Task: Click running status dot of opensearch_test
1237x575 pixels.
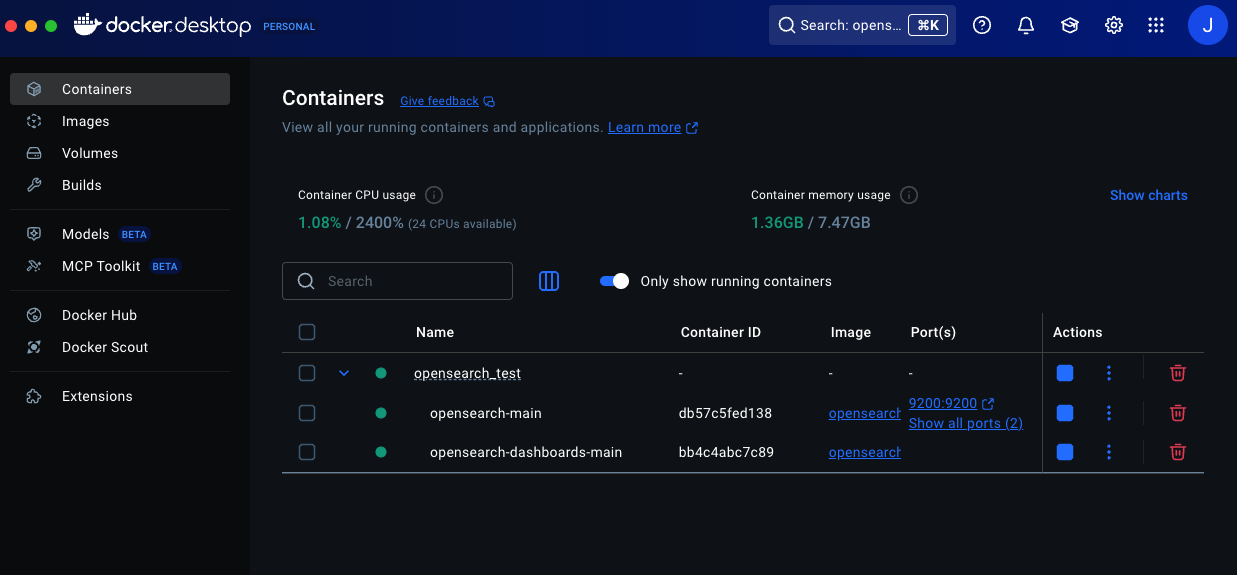Action: coord(381,373)
